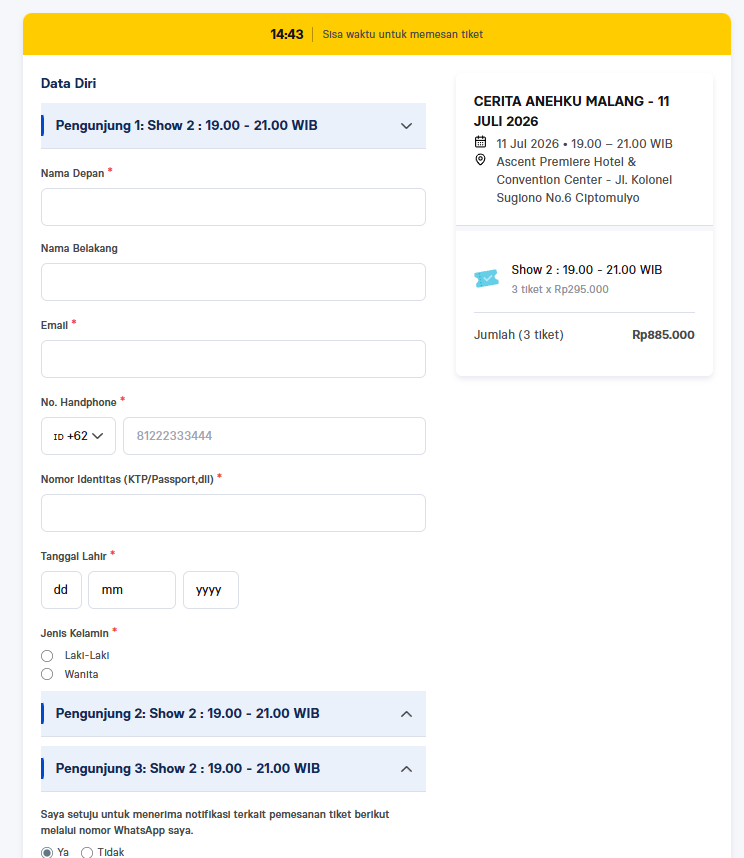
Task: Click 'Show 2 : 19.00 - 21.00 WIB' in order summary
Action: (x=586, y=270)
